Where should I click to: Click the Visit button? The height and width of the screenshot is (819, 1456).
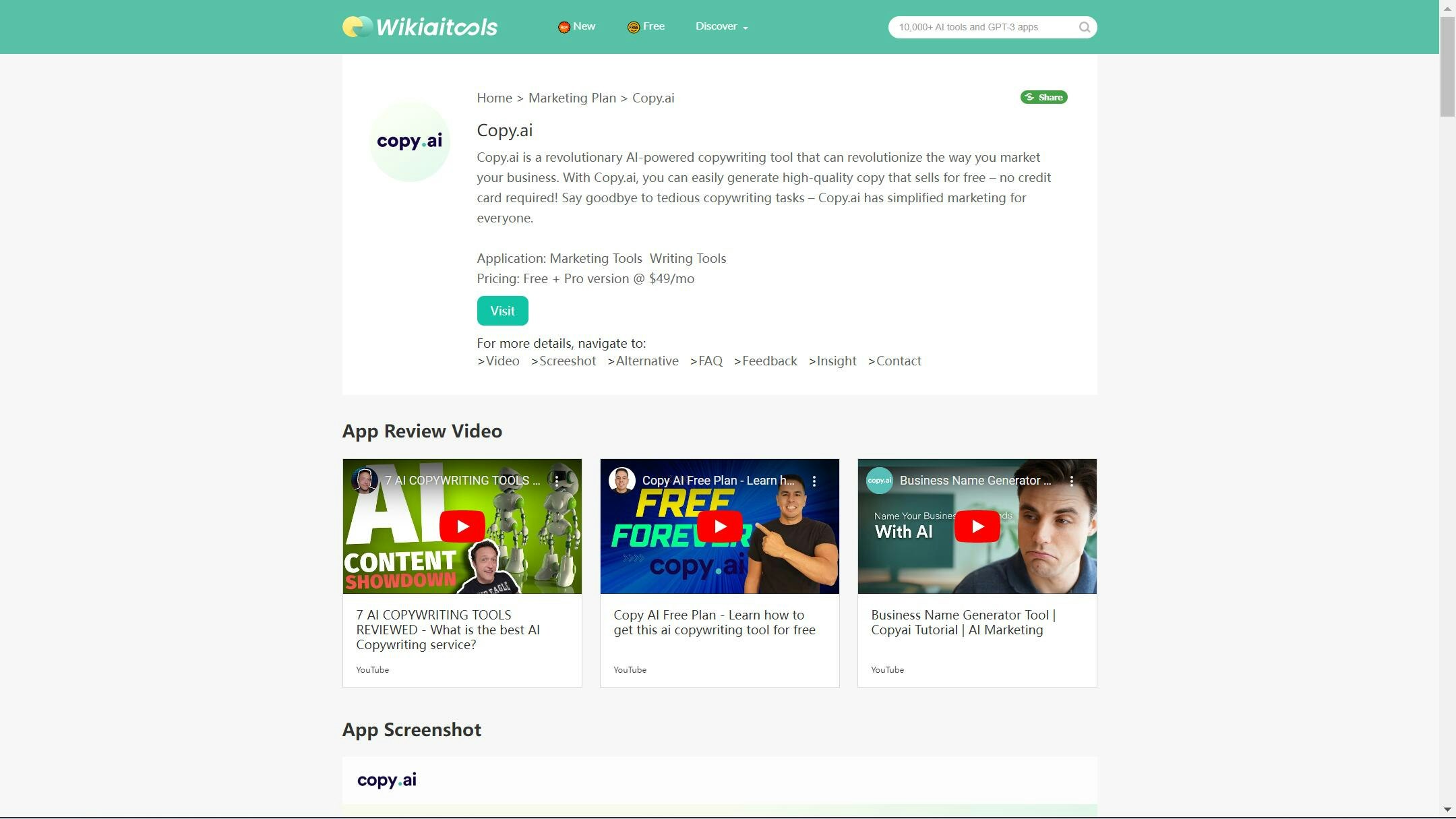coord(502,311)
